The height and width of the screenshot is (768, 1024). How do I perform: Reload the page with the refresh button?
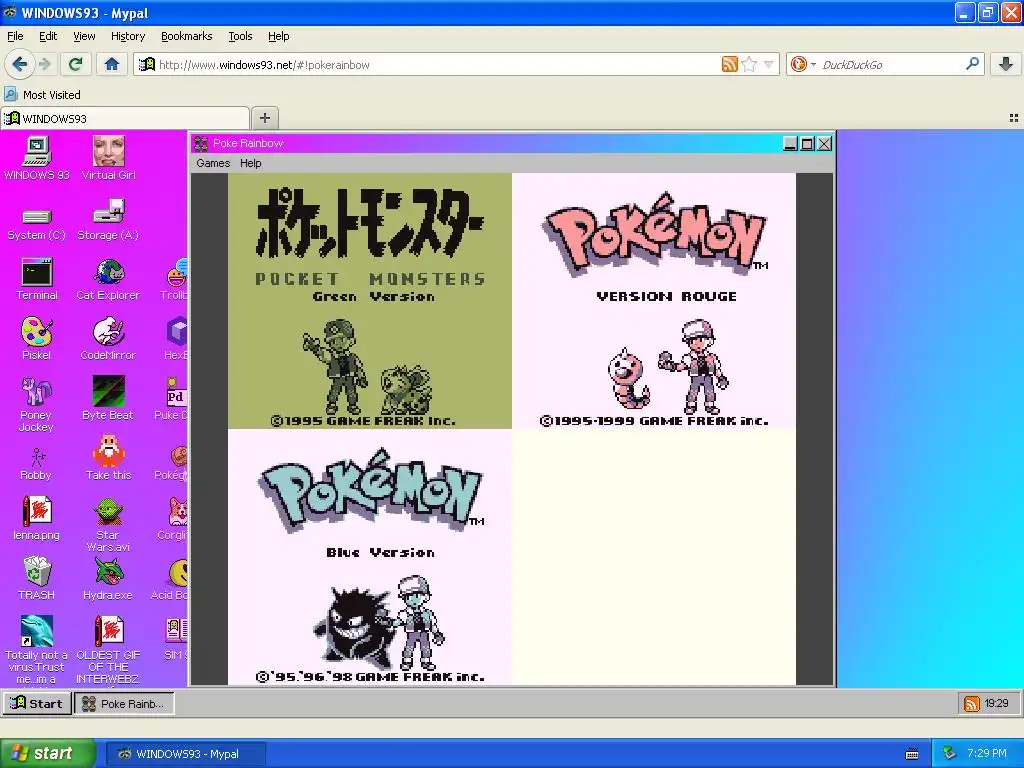[x=75, y=64]
